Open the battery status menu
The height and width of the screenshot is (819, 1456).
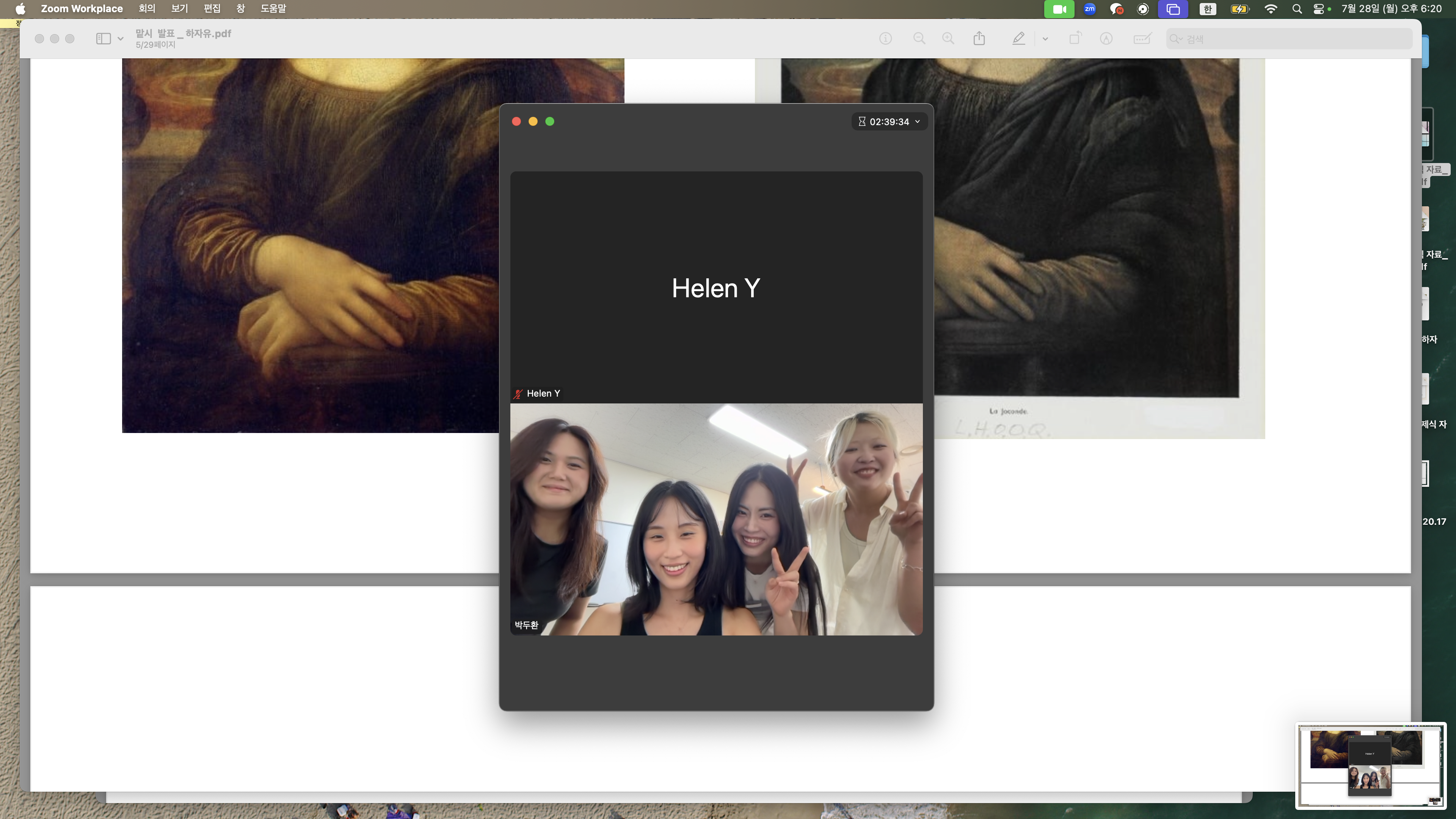(1239, 9)
